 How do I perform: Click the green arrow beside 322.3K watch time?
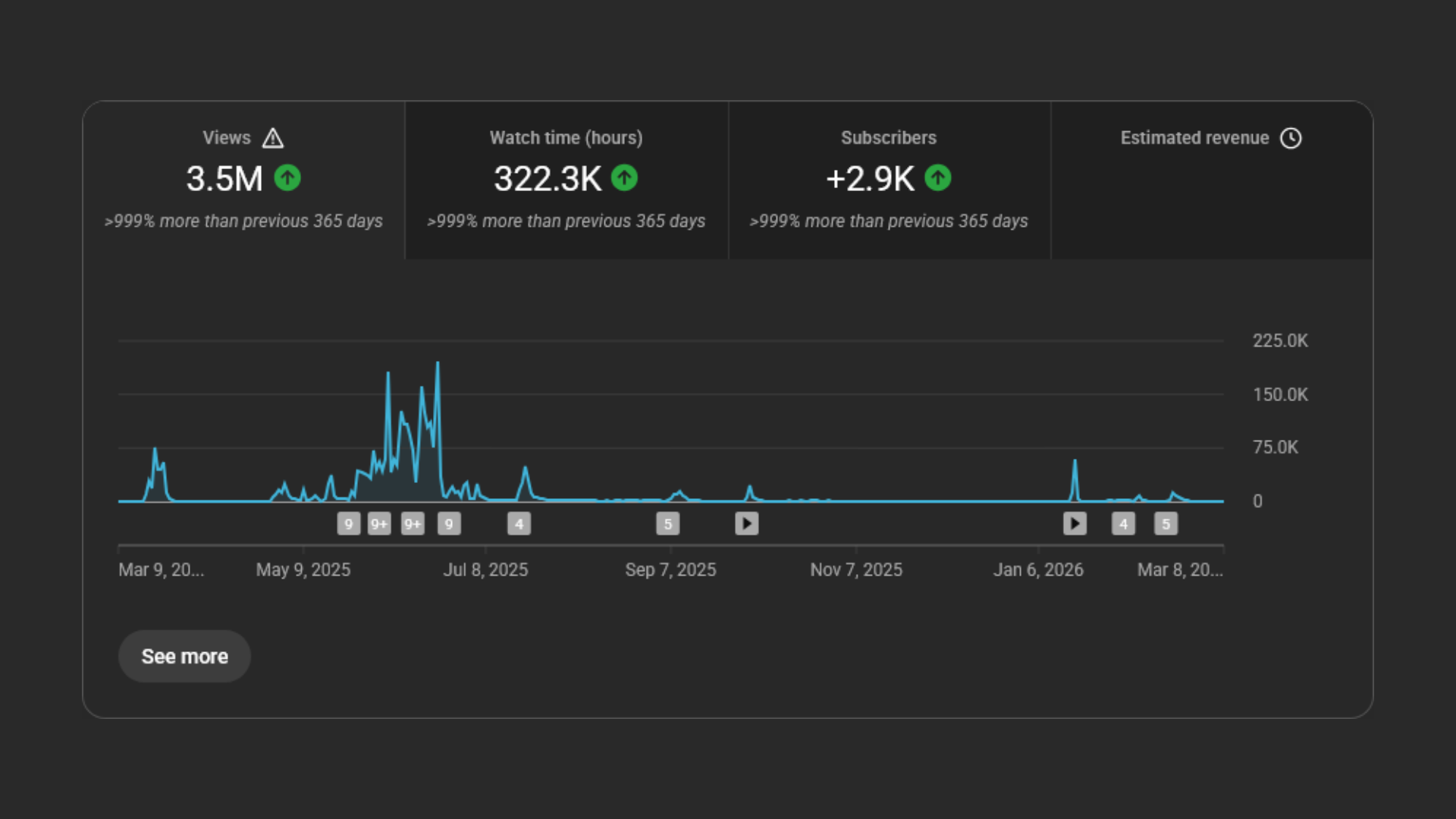623,177
